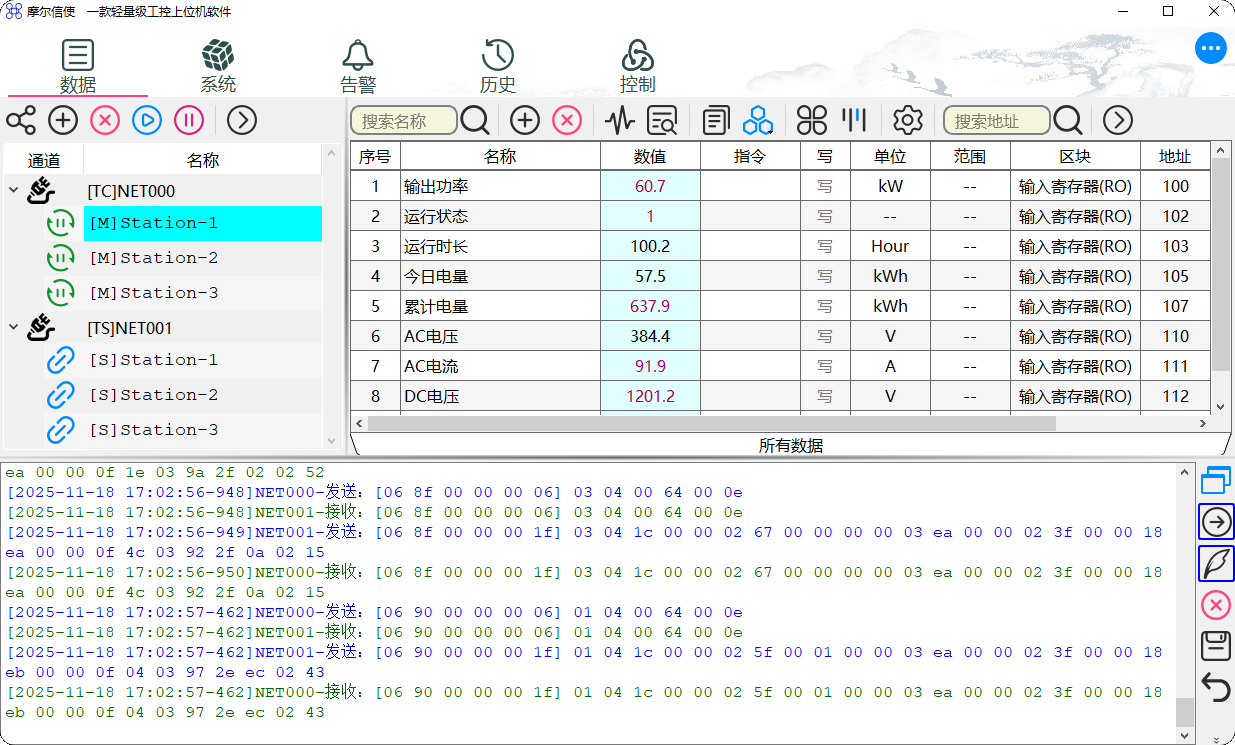Click the search name input field
The width and height of the screenshot is (1235, 745).
pos(404,121)
